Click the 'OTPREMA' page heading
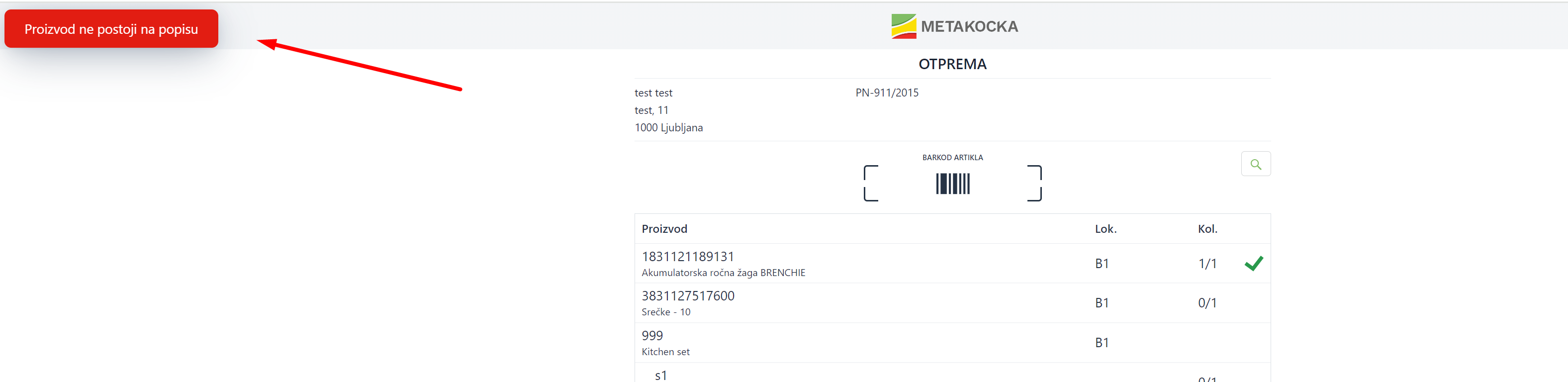This screenshot has width=1568, height=382. click(952, 64)
